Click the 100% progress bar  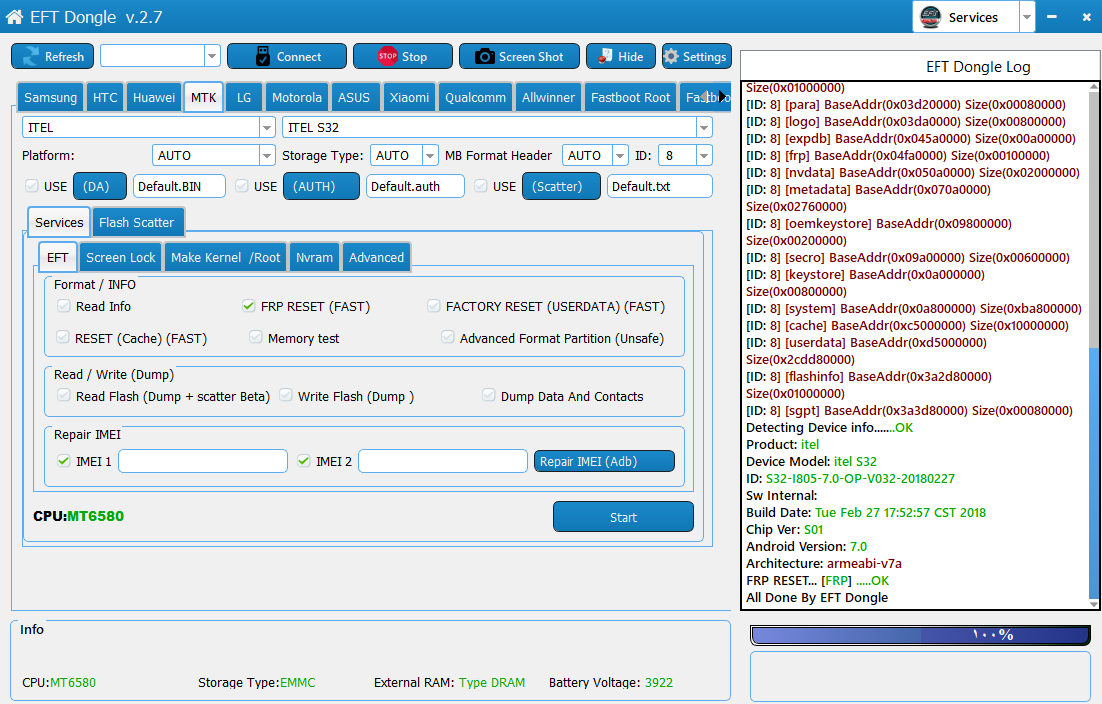click(921, 635)
